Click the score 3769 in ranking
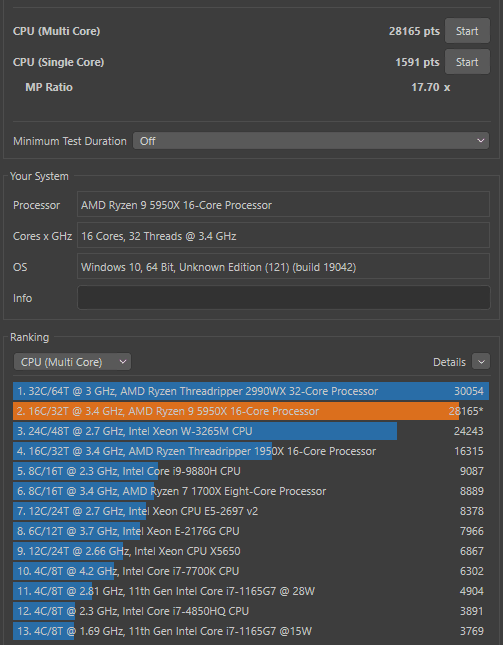 472,631
